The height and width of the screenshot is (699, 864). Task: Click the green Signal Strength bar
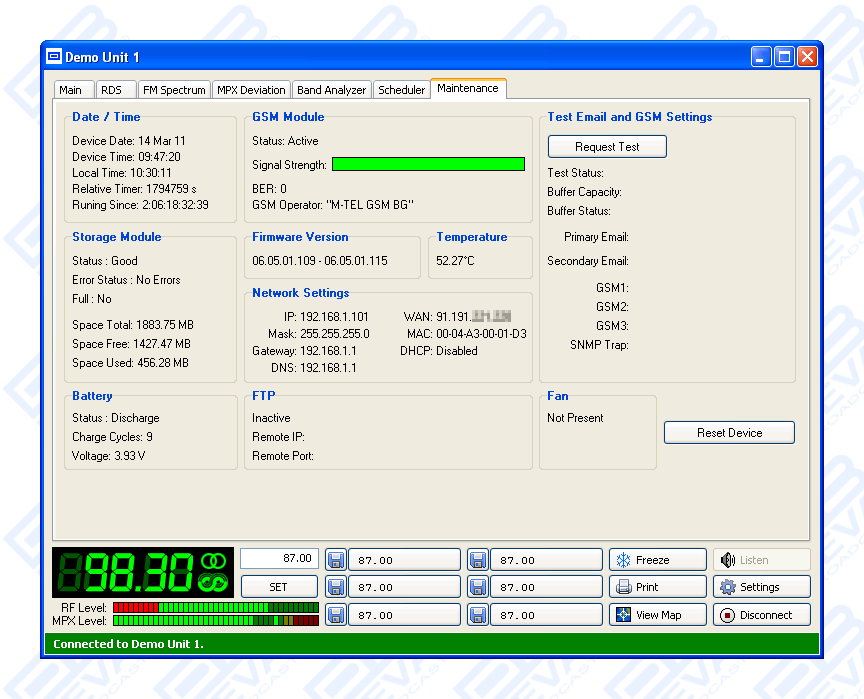click(428, 164)
